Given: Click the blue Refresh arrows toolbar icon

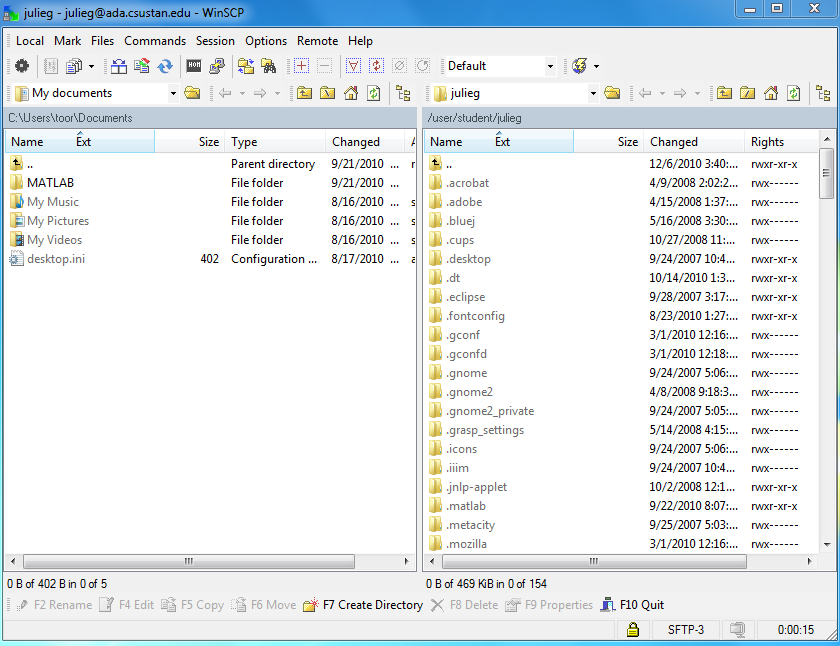Looking at the screenshot, I should (x=165, y=66).
